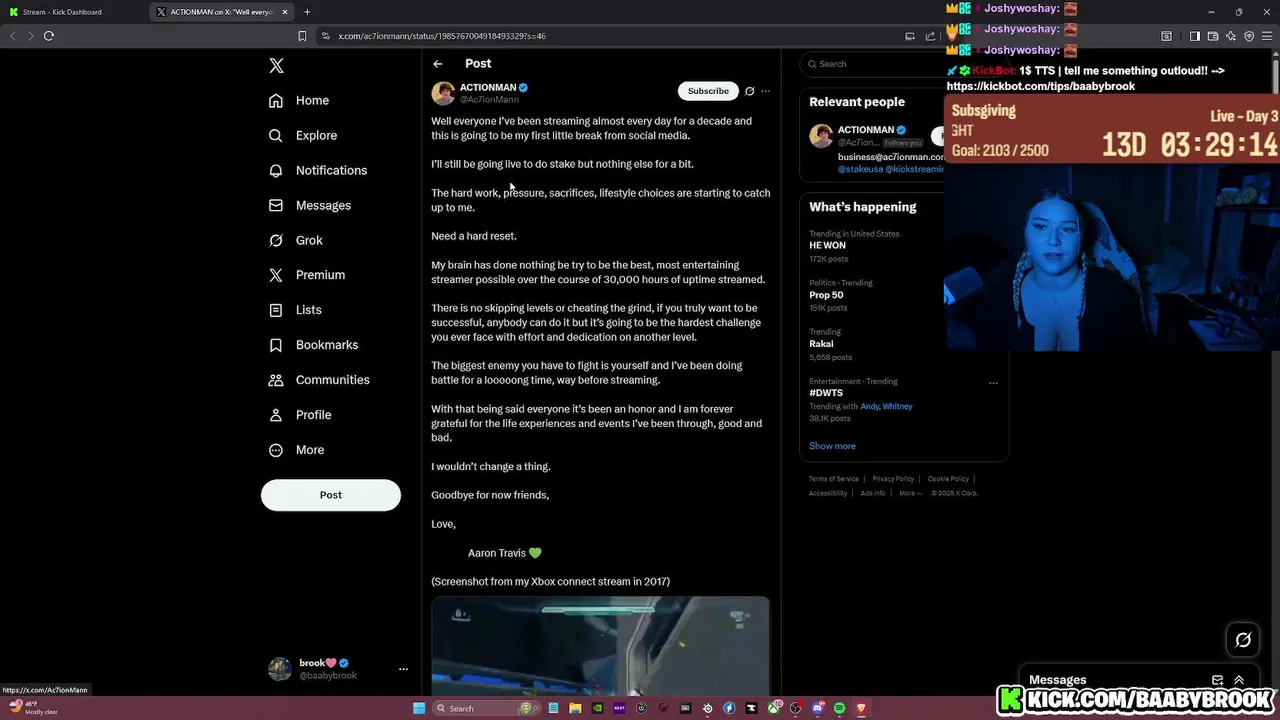Open the Prop 50 trending topic
This screenshot has height=720, width=1280.
pos(826,295)
